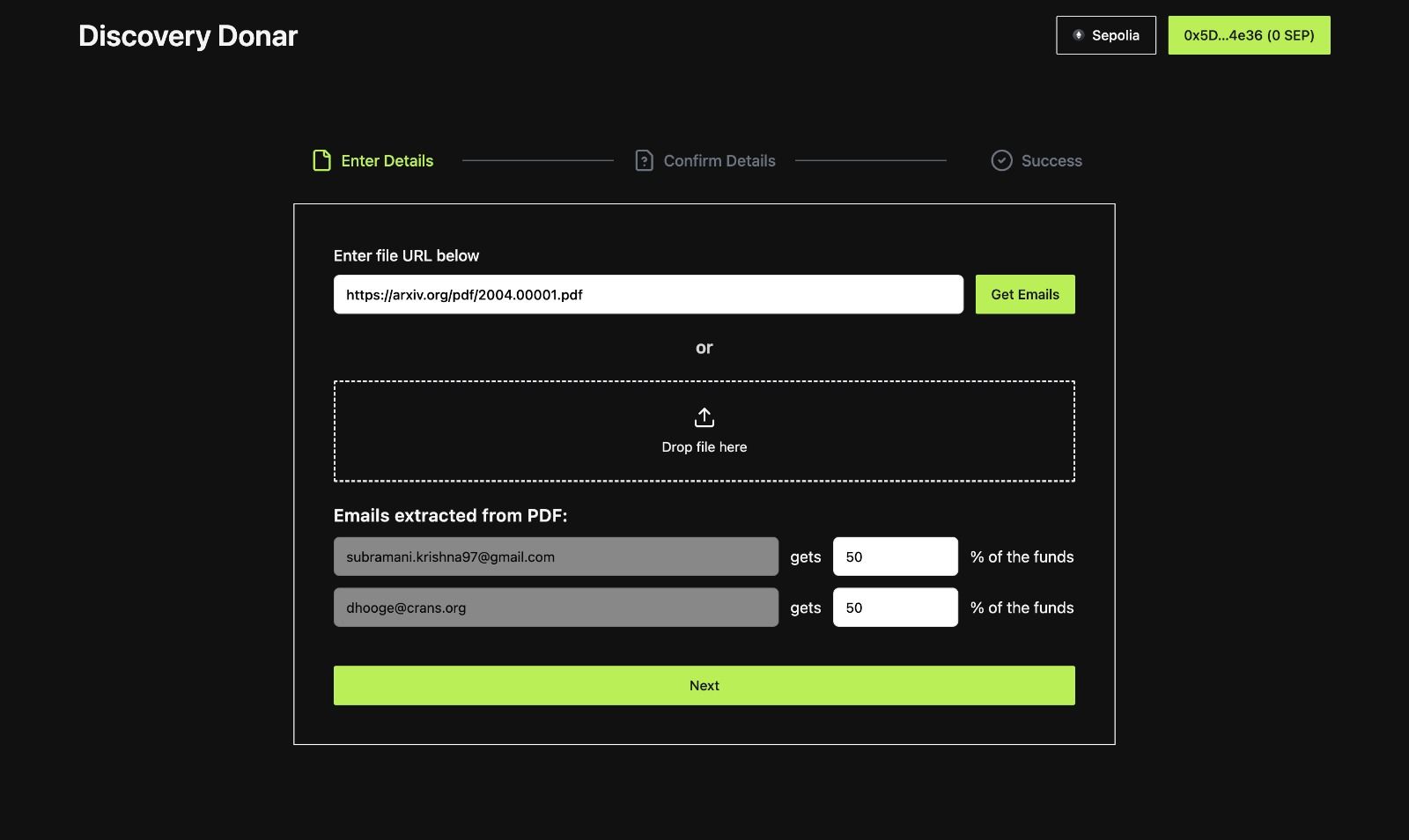Screen dimensions: 1409x840
Task: Click the Discovery Donar logo title
Action: (x=188, y=36)
